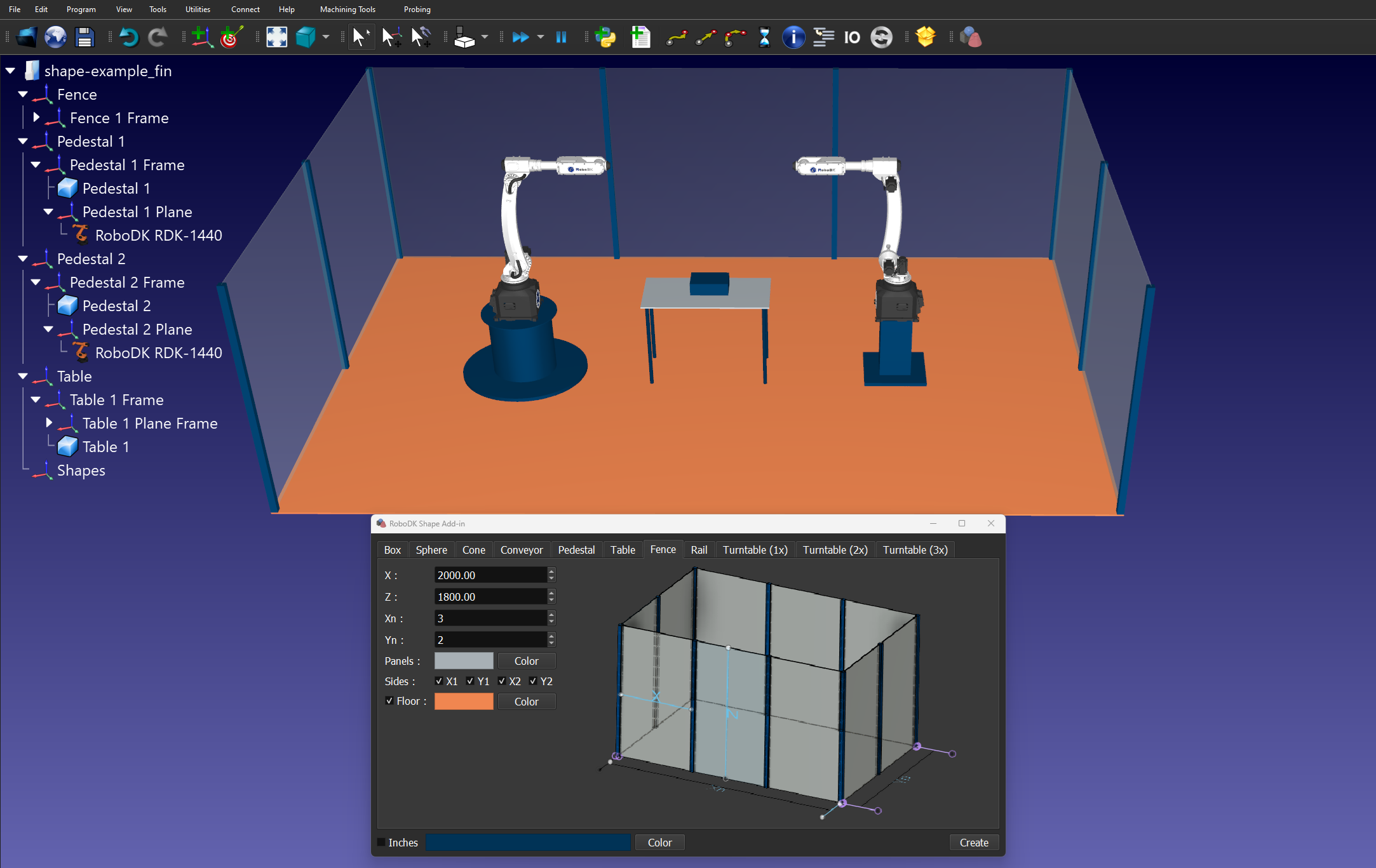Screen dimensions: 1376x868
Task: Click the fast simulation icon
Action: coord(521,37)
